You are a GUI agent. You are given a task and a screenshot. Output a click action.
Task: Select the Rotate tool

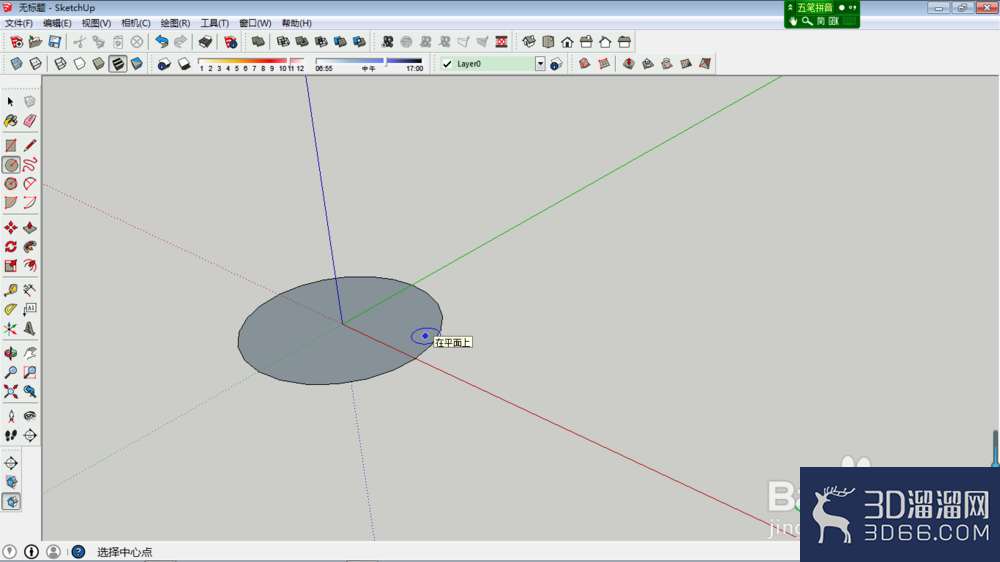(x=11, y=247)
